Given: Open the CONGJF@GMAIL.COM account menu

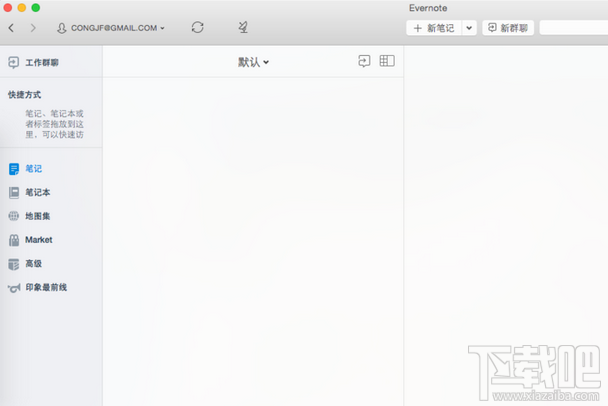Looking at the screenshot, I should coord(111,28).
